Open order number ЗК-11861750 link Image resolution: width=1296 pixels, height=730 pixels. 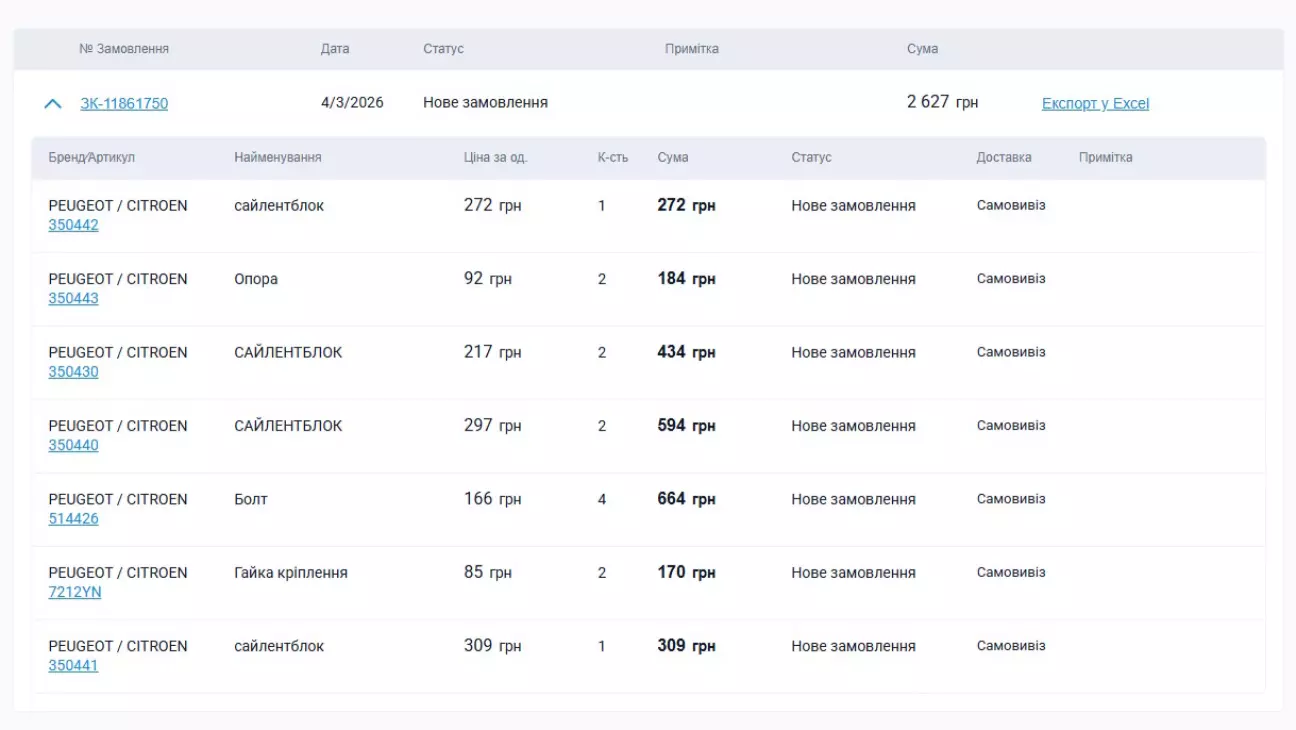point(124,103)
